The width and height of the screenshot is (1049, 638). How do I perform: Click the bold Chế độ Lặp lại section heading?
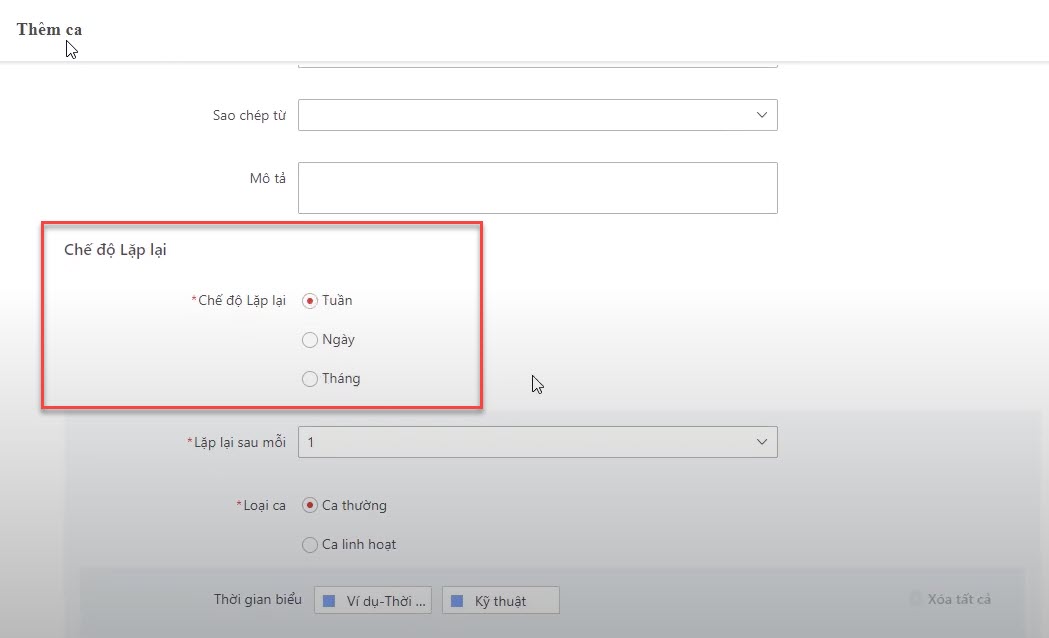click(115, 250)
